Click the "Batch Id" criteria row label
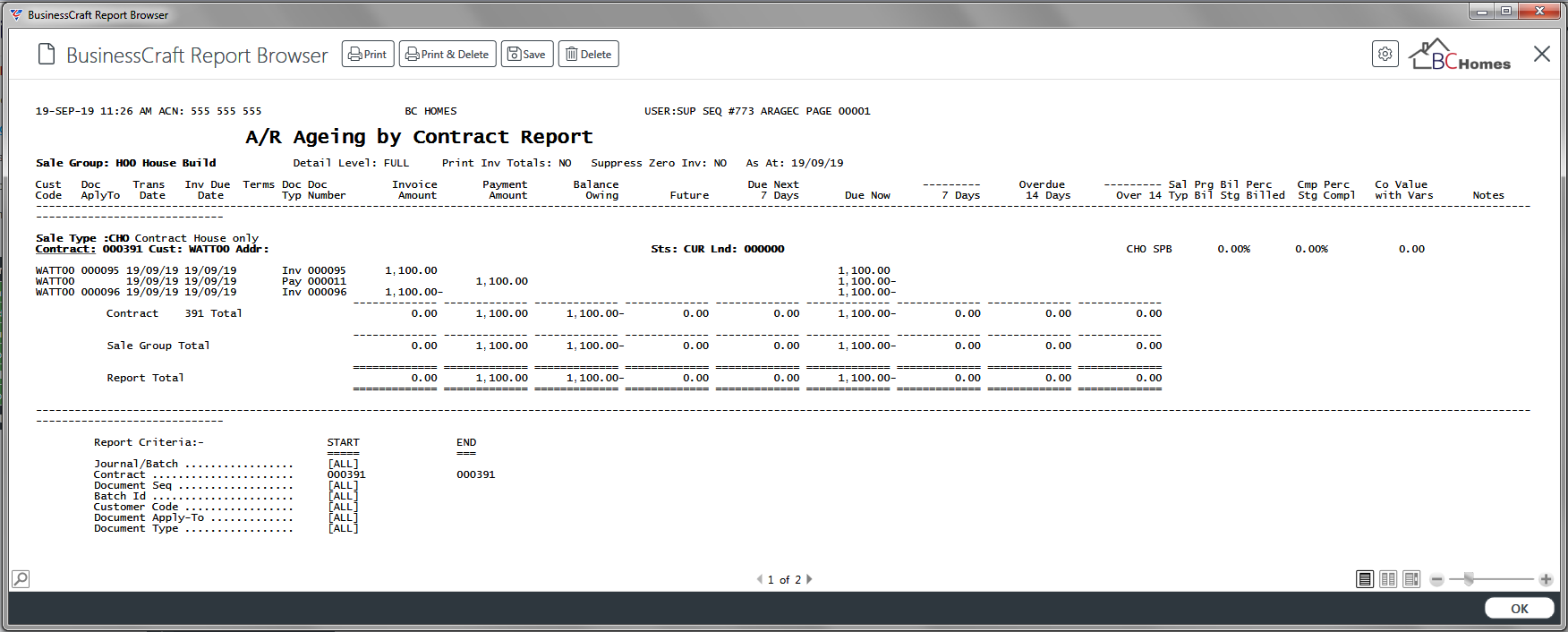The width and height of the screenshot is (1568, 632). [x=120, y=496]
